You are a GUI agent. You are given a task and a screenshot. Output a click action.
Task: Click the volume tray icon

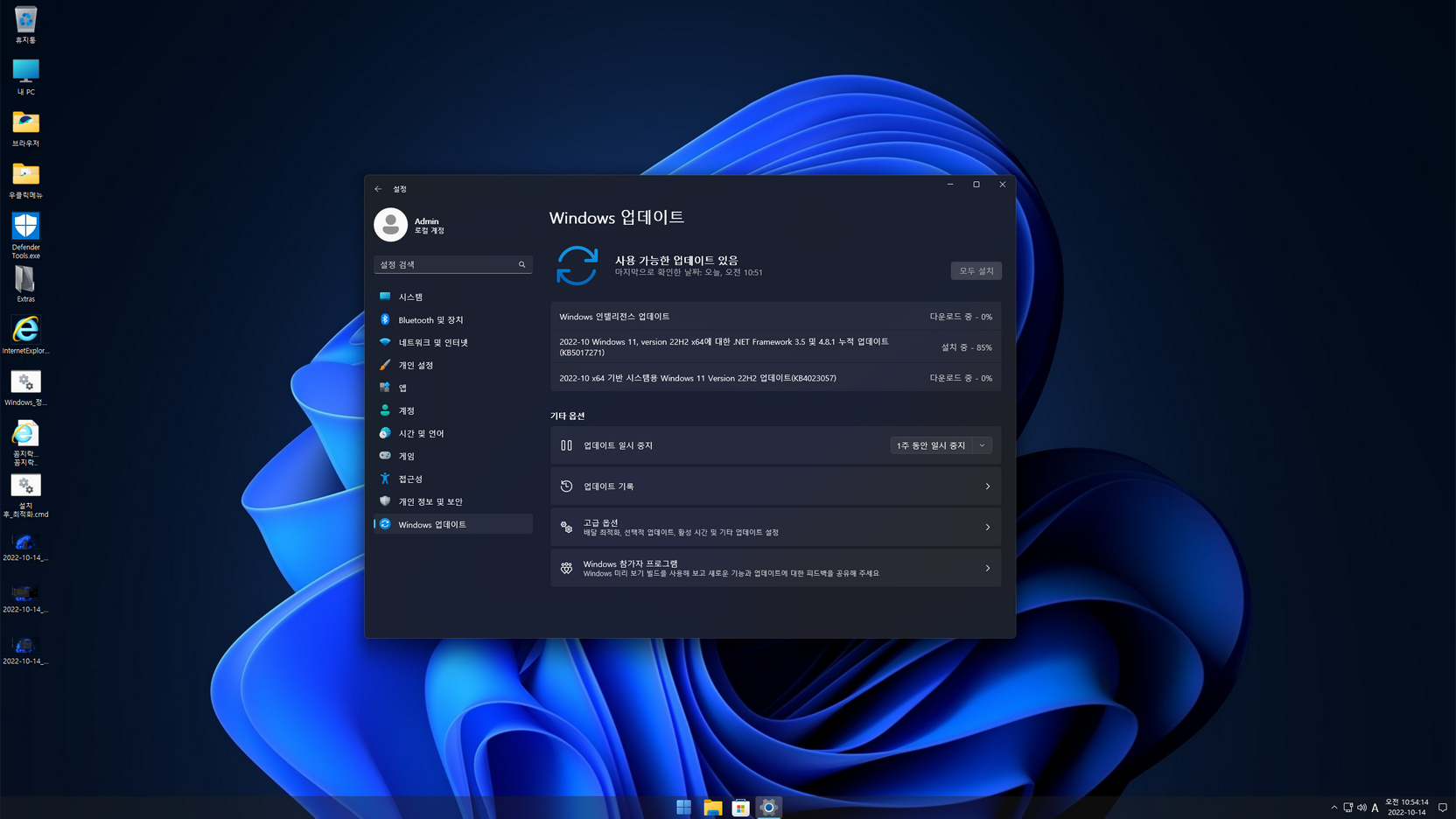click(1361, 808)
